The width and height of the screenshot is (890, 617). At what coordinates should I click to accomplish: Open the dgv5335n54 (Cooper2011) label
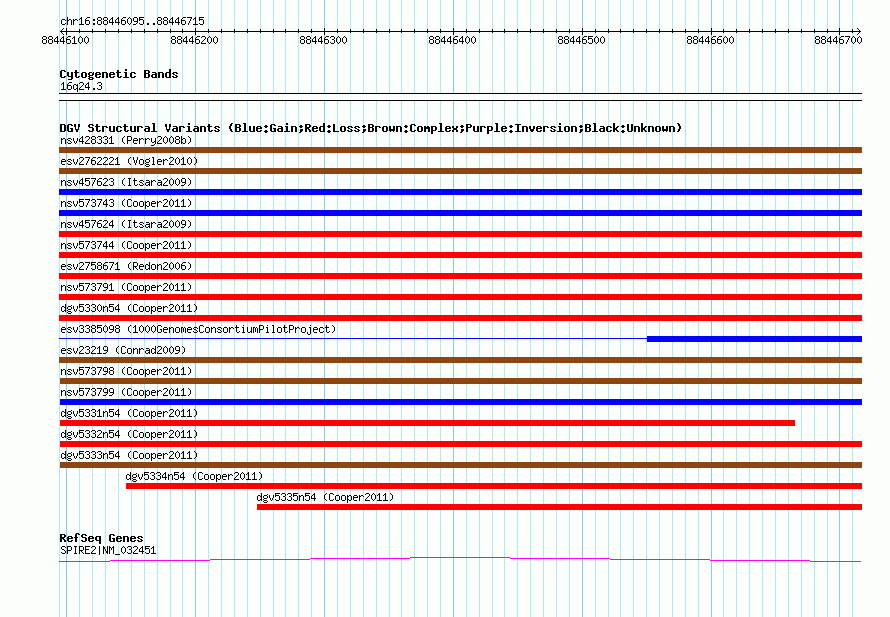325,497
